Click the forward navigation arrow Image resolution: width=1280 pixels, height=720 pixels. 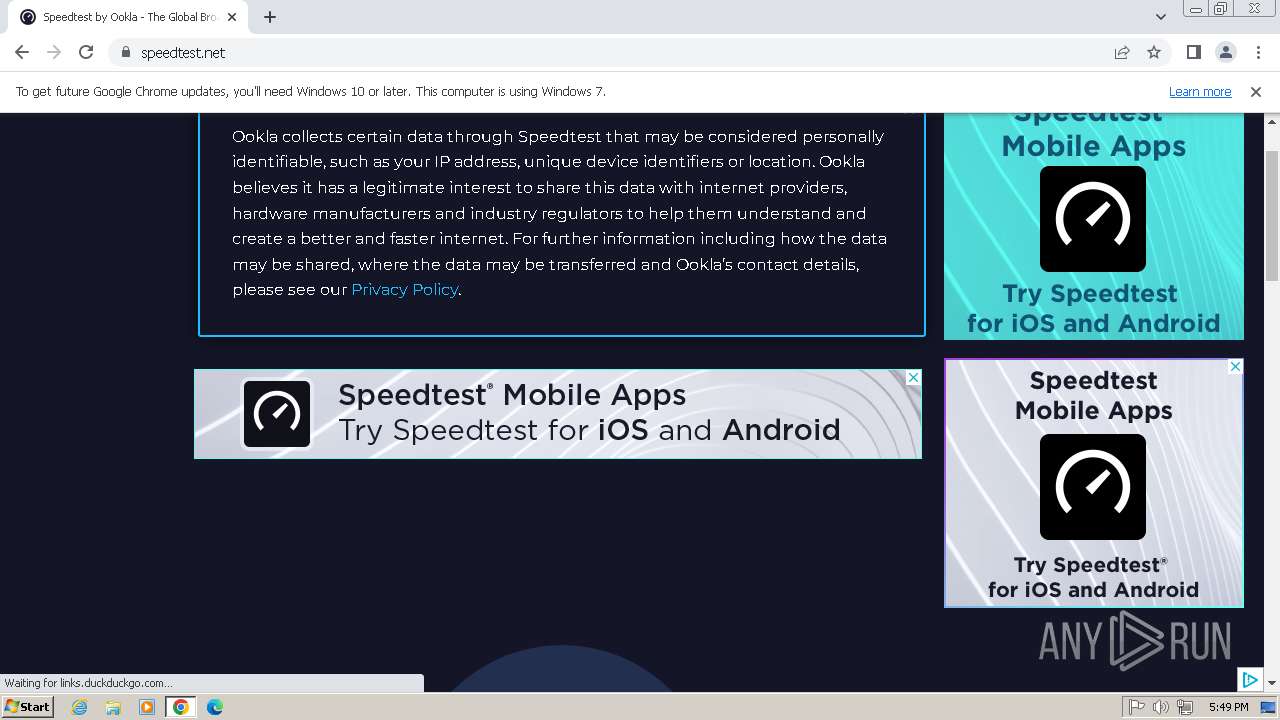(x=54, y=52)
